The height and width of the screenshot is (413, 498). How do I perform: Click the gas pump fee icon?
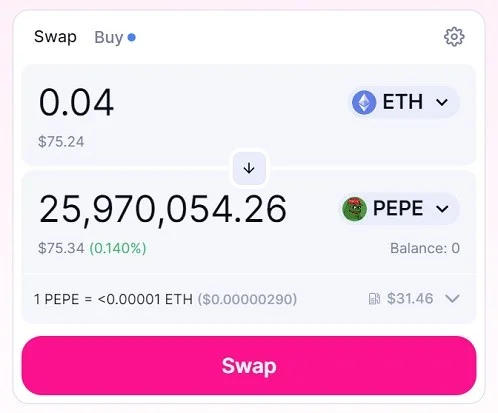tap(374, 299)
